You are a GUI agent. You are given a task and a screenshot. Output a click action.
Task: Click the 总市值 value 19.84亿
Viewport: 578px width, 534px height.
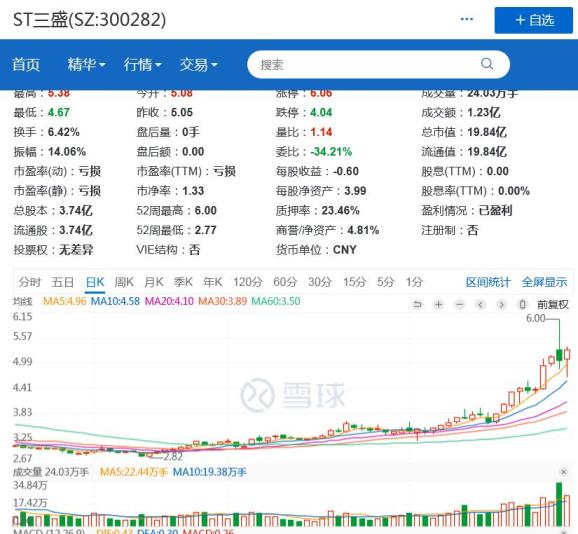(x=487, y=132)
